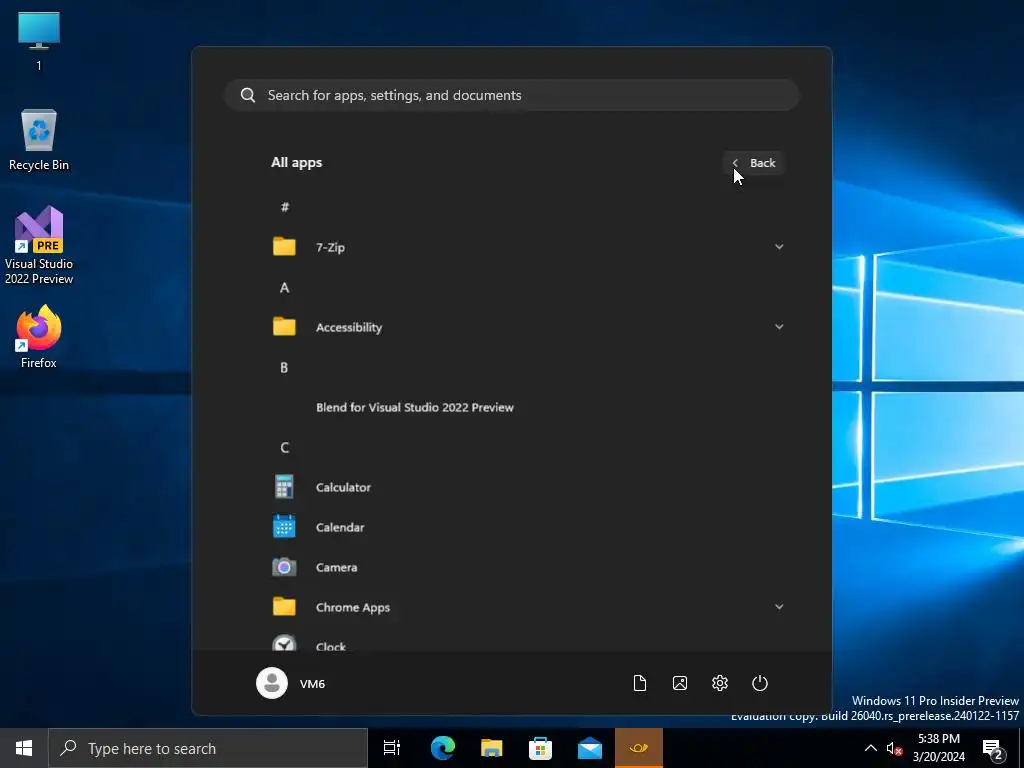Screen dimensions: 1024x768
Task: Click the search magnifier icon in Start menu
Action: 248,95
